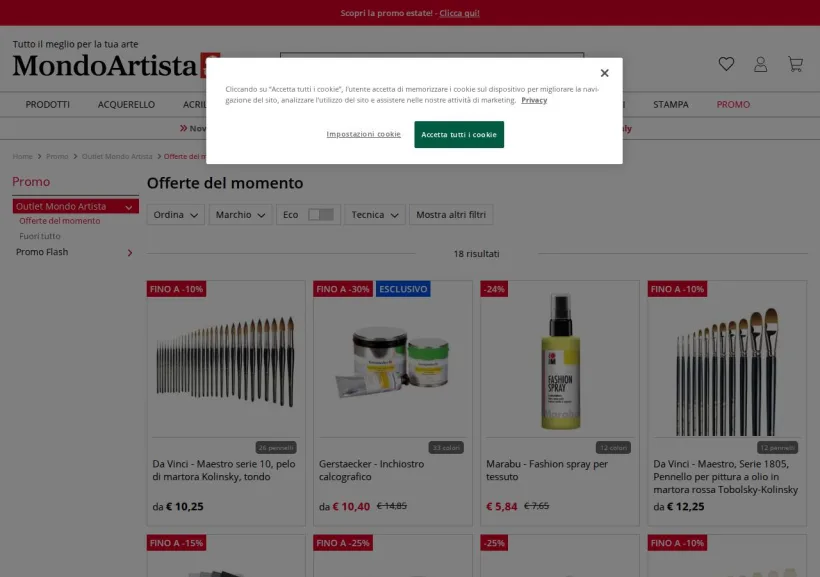Screen dimensions: 820x577
Task: Open Da Vinci Maestro serie 10 brushes image
Action: tap(225, 361)
